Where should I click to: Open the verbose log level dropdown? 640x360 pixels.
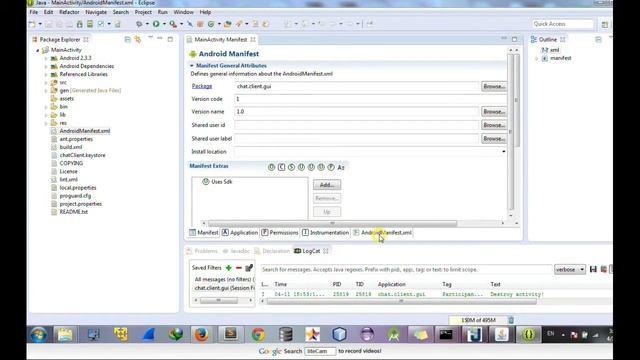[570, 269]
